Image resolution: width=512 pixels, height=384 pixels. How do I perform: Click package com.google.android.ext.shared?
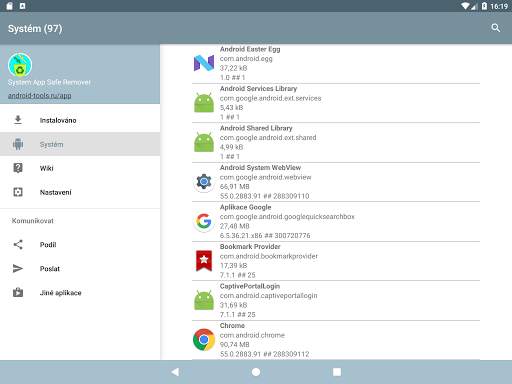[x=268, y=138]
